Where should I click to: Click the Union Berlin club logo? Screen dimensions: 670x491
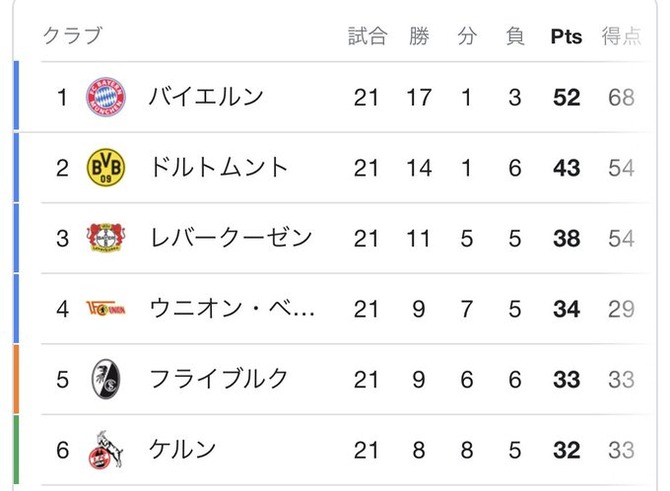click(106, 308)
